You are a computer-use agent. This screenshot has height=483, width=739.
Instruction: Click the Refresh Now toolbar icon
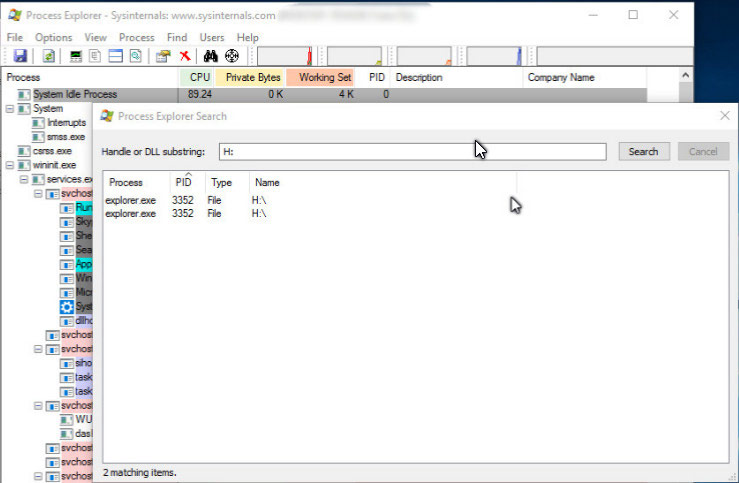pos(49,56)
